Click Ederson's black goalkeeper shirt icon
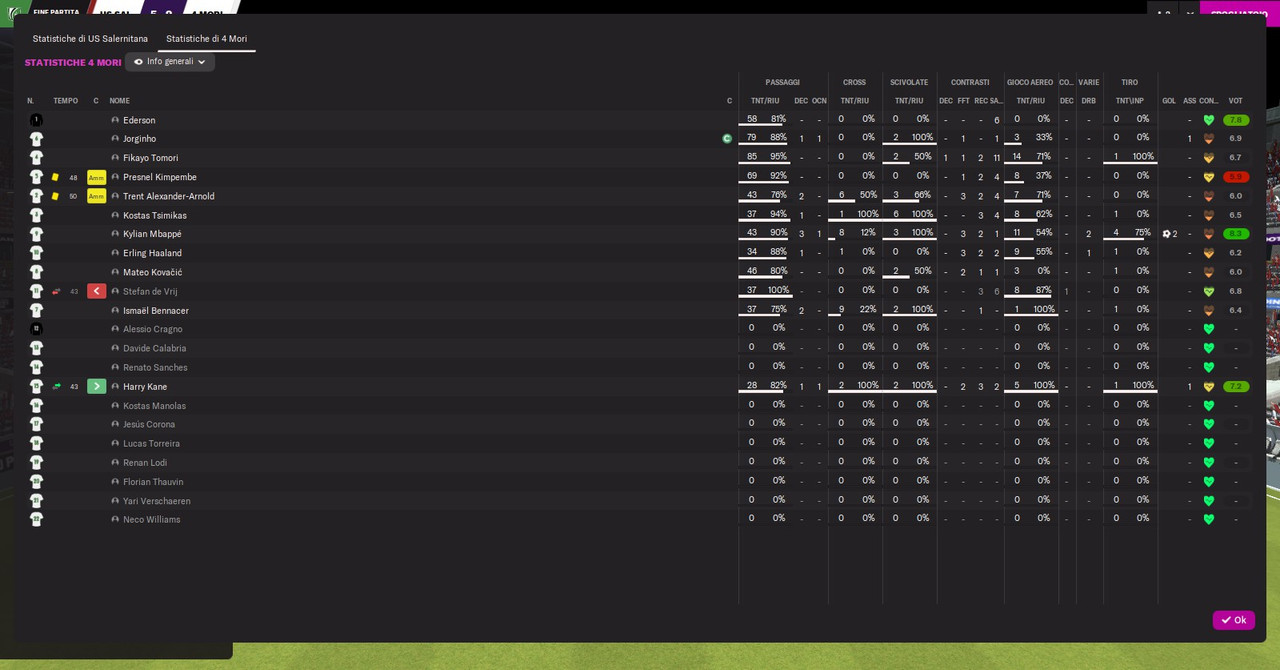This screenshot has height=670, width=1280. (x=36, y=120)
